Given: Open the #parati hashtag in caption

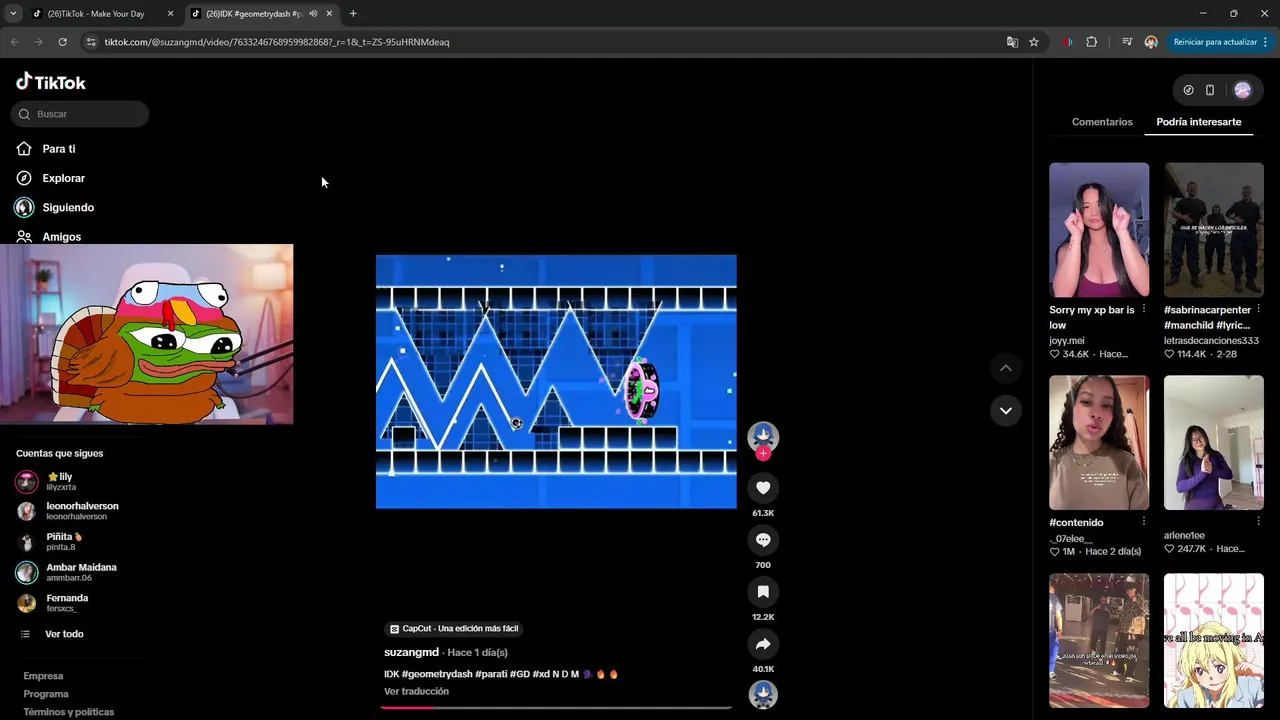Looking at the screenshot, I should point(491,674).
